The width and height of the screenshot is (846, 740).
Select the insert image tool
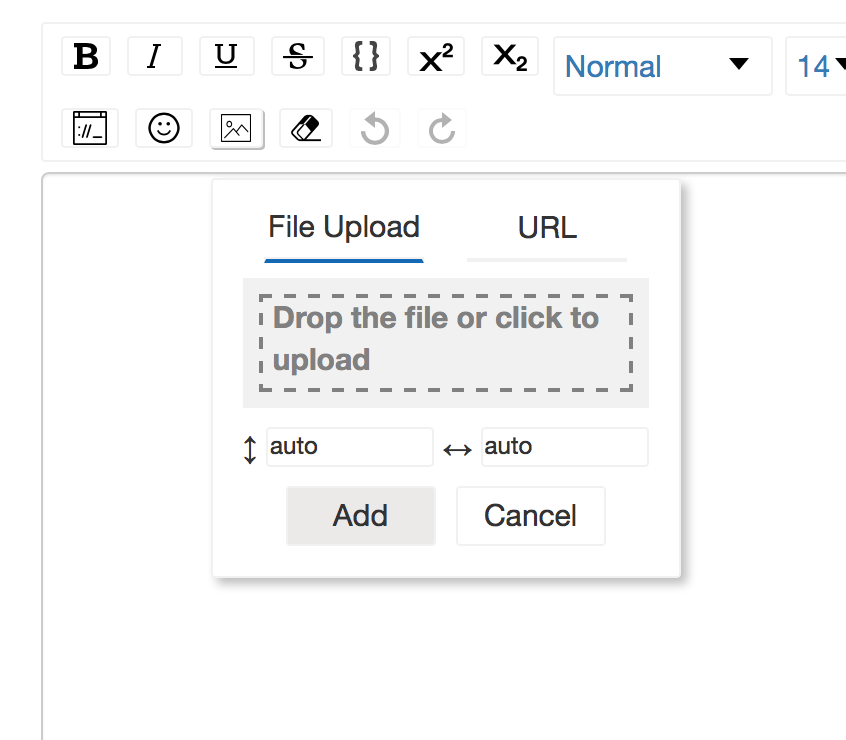pyautogui.click(x=236, y=128)
